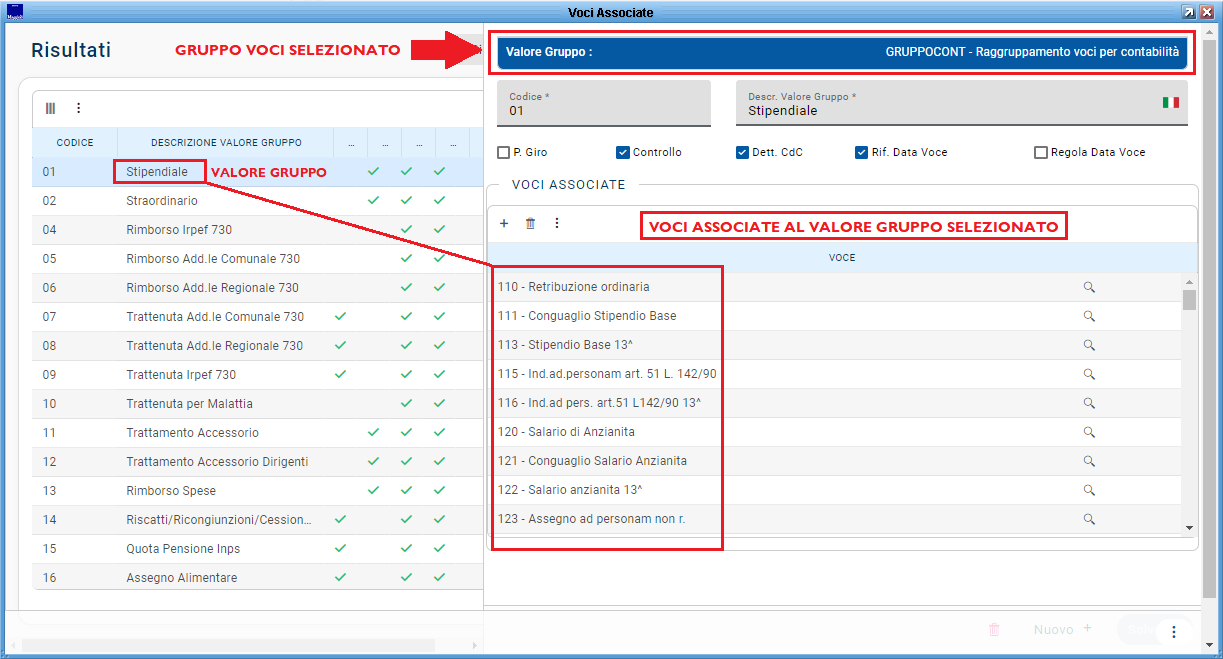Click the Italian flag language icon
Image resolution: width=1223 pixels, height=659 pixels.
click(x=1170, y=103)
